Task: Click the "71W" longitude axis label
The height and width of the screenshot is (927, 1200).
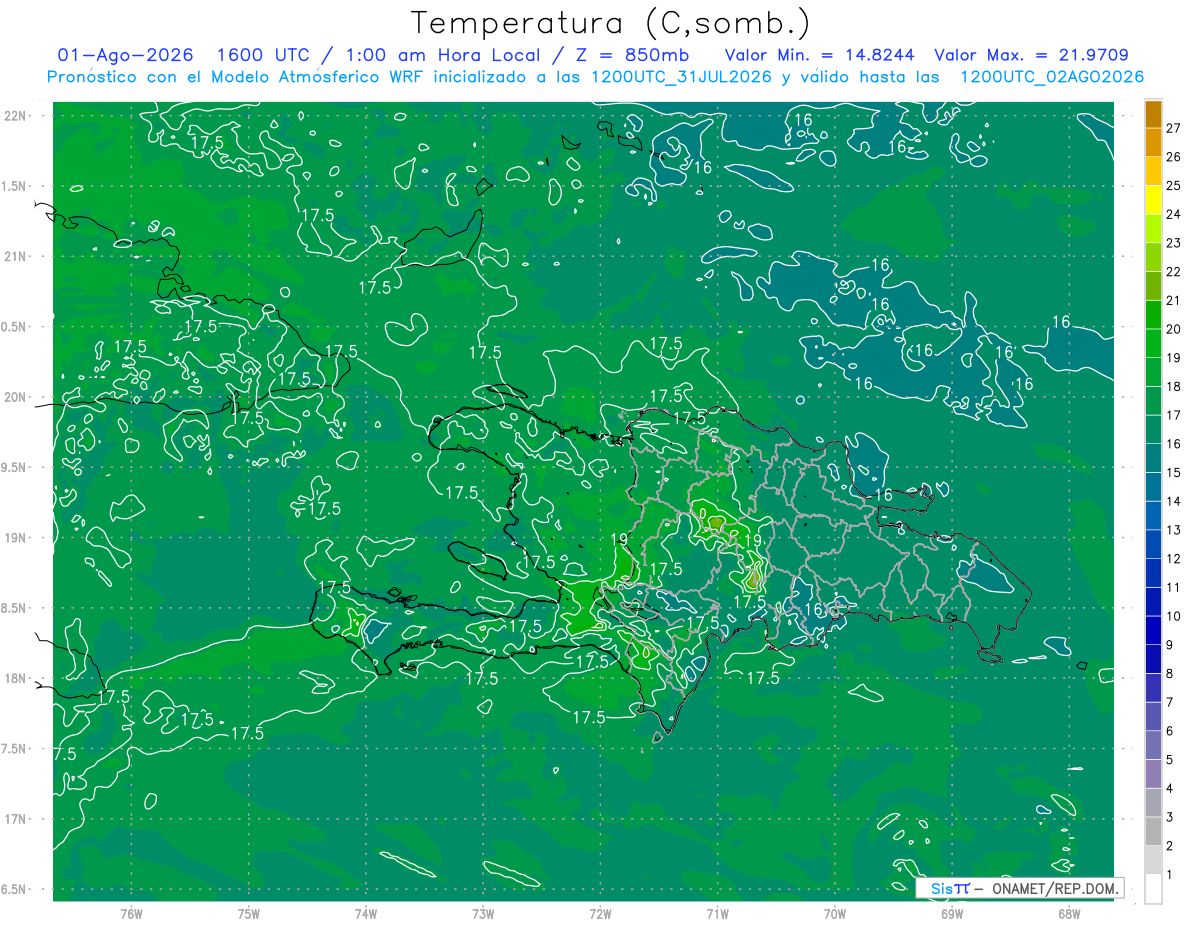Action: click(x=717, y=912)
